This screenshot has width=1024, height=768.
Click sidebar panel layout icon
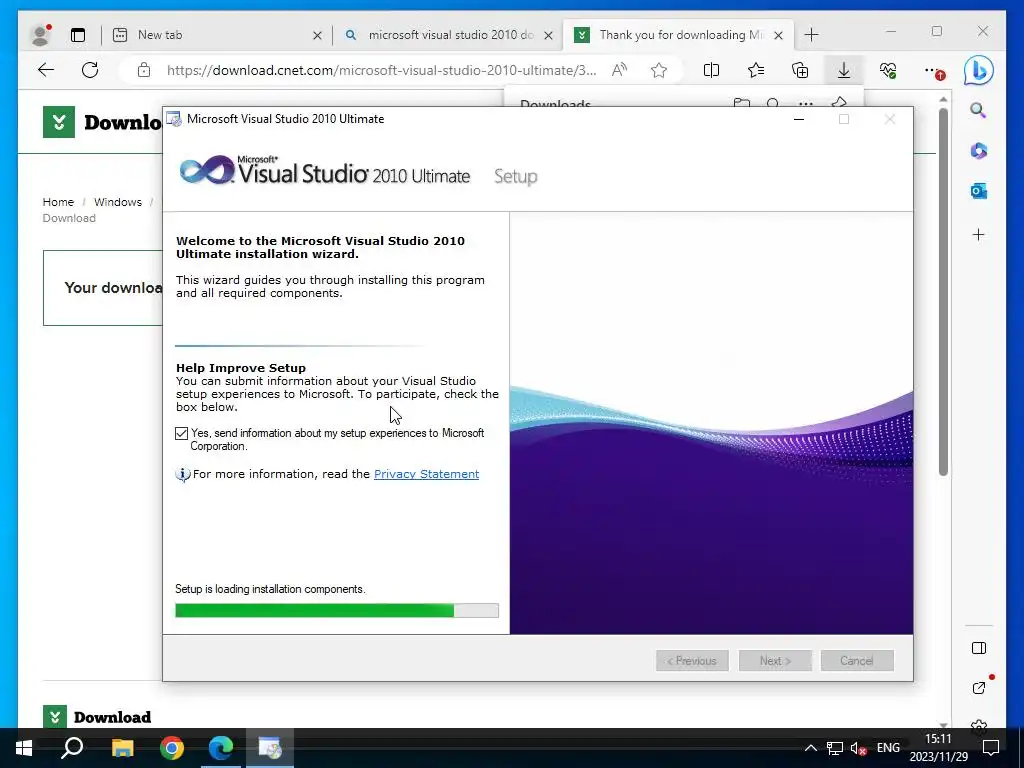978,648
